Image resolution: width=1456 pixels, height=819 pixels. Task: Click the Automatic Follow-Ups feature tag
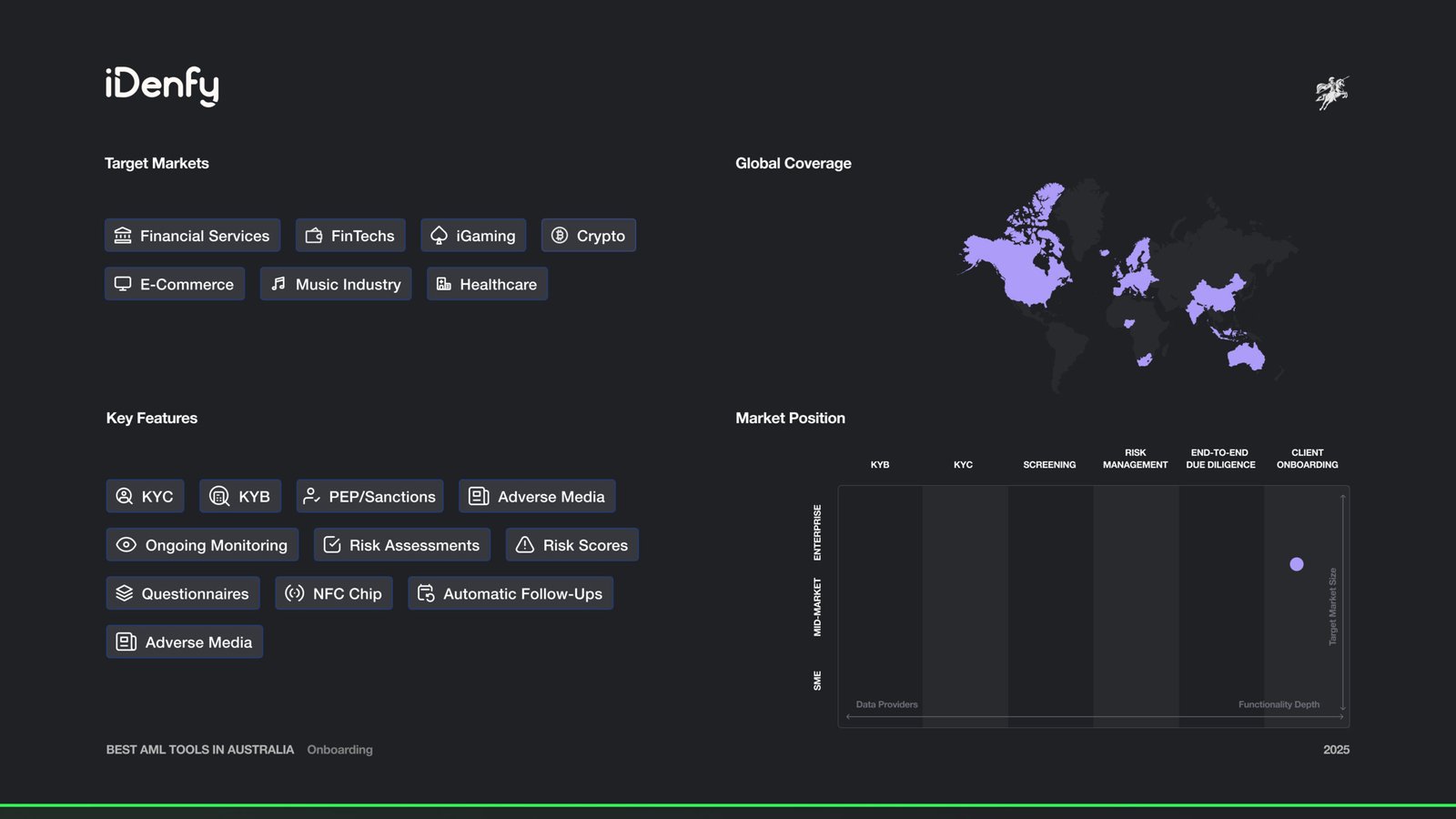[511, 593]
